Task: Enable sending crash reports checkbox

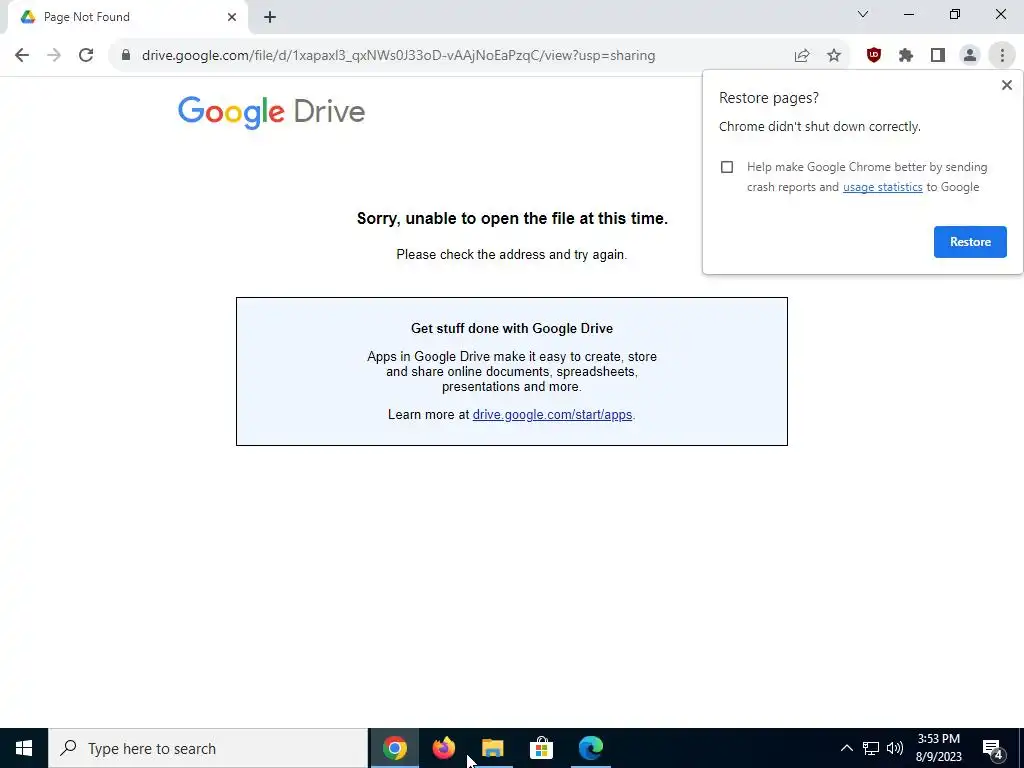Action: pyautogui.click(x=727, y=167)
